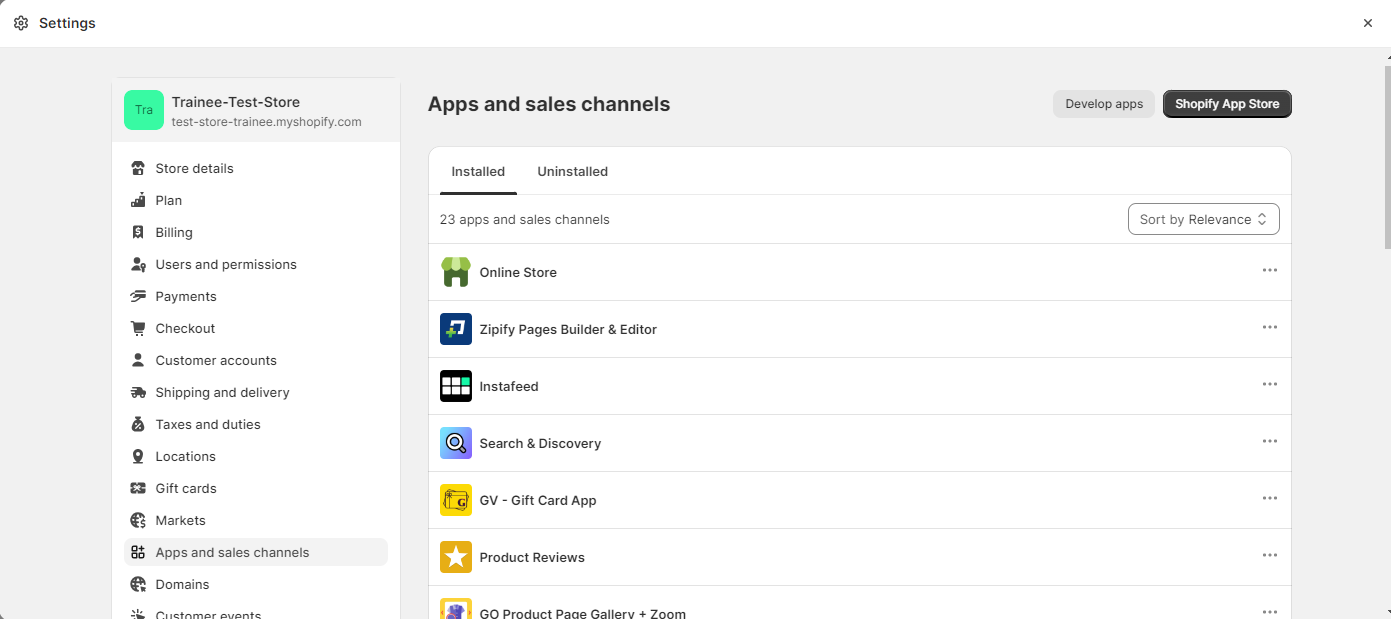Click the settings gear in the header

click(x=21, y=22)
